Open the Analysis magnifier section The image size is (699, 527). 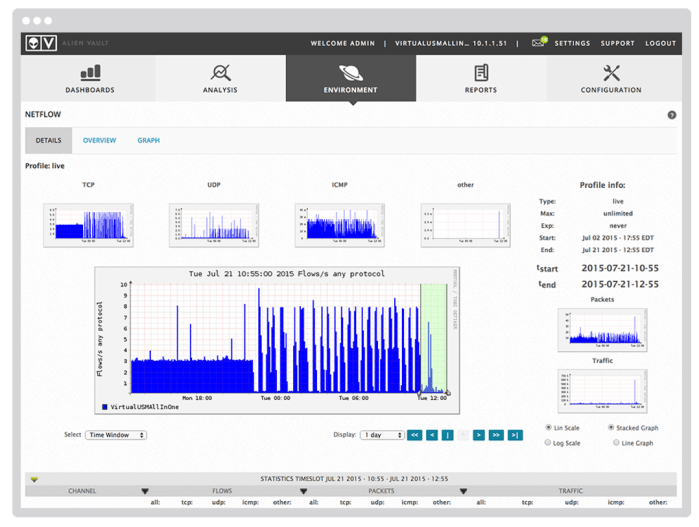(x=220, y=79)
